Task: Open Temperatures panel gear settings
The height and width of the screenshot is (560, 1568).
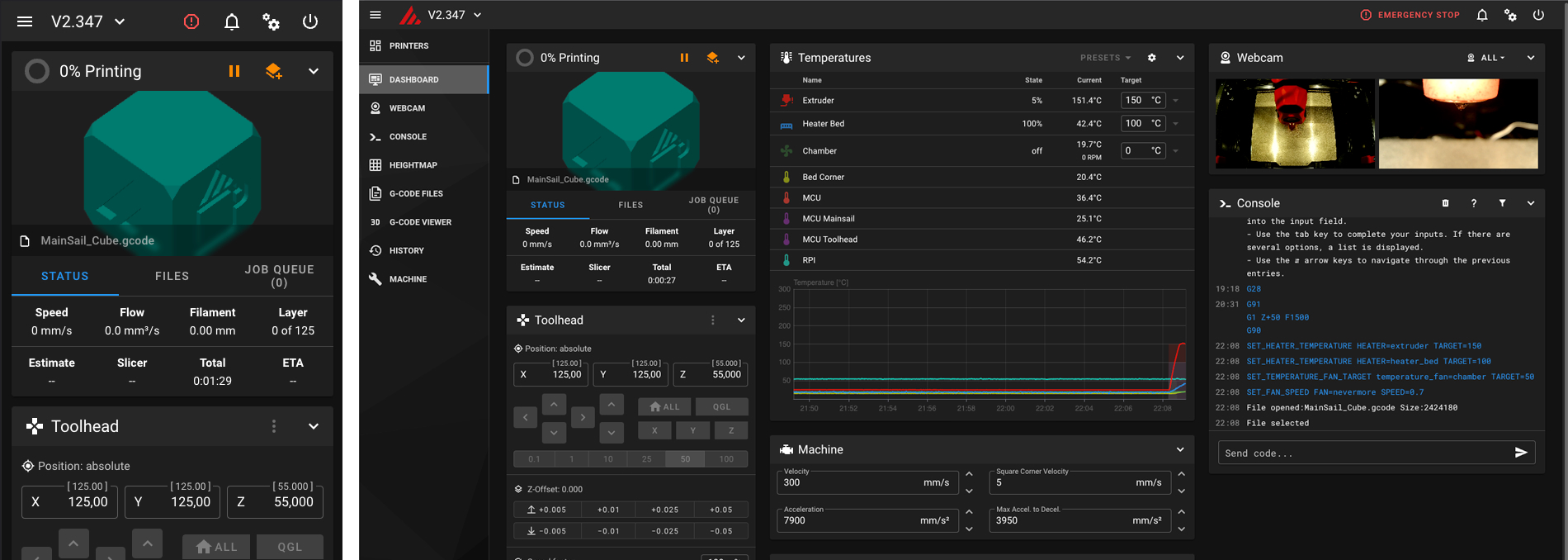Action: click(1151, 58)
